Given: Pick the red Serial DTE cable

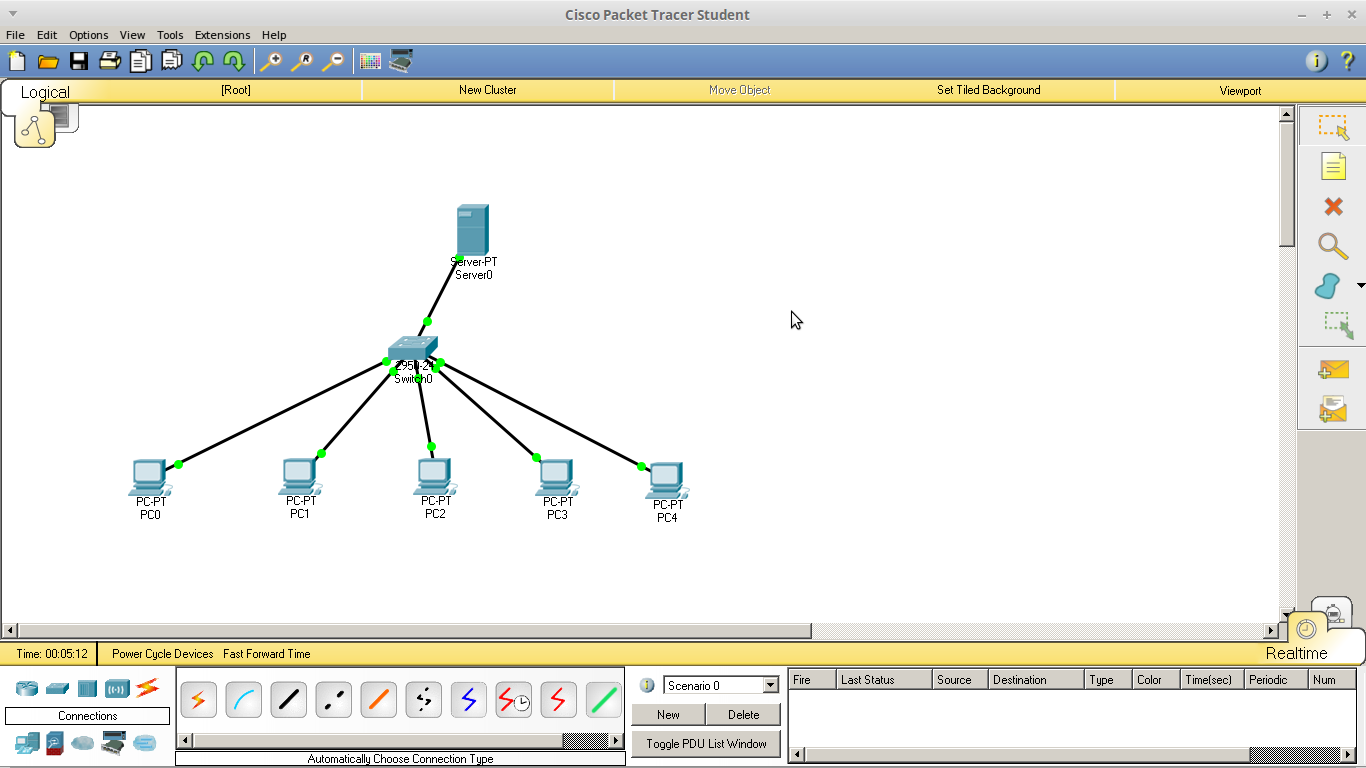Looking at the screenshot, I should tap(558, 700).
